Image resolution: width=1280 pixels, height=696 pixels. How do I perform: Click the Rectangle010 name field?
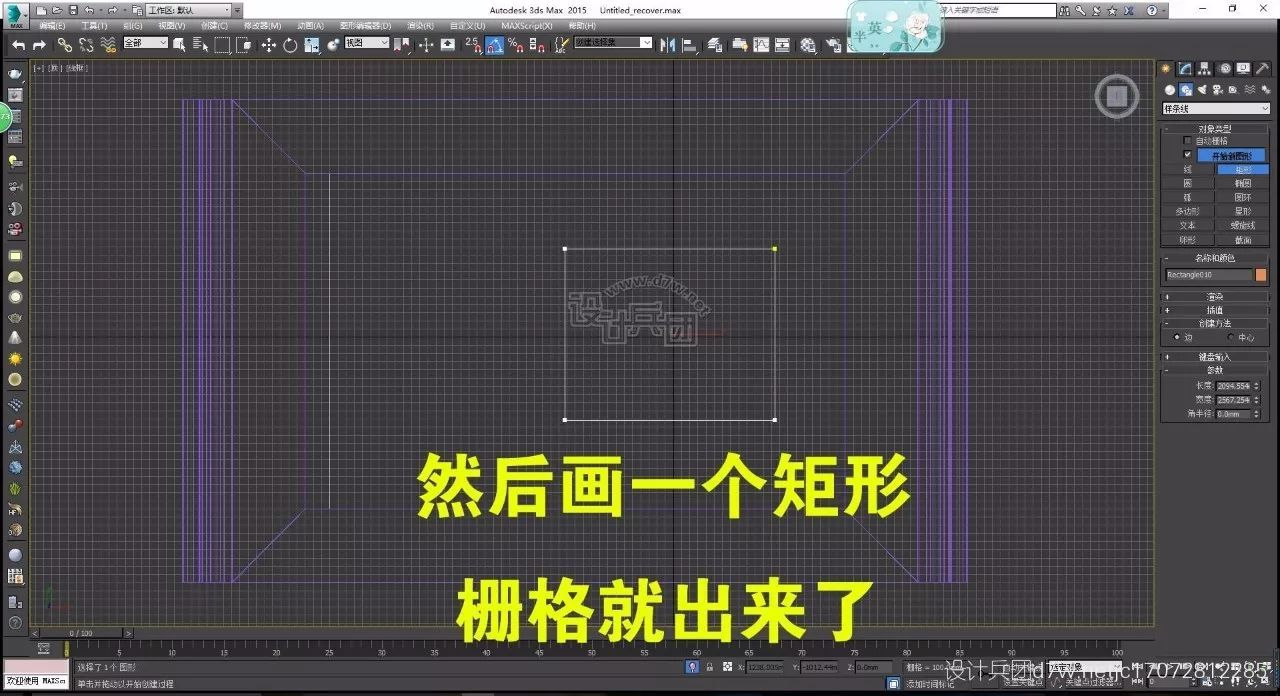pyautogui.click(x=1208, y=274)
